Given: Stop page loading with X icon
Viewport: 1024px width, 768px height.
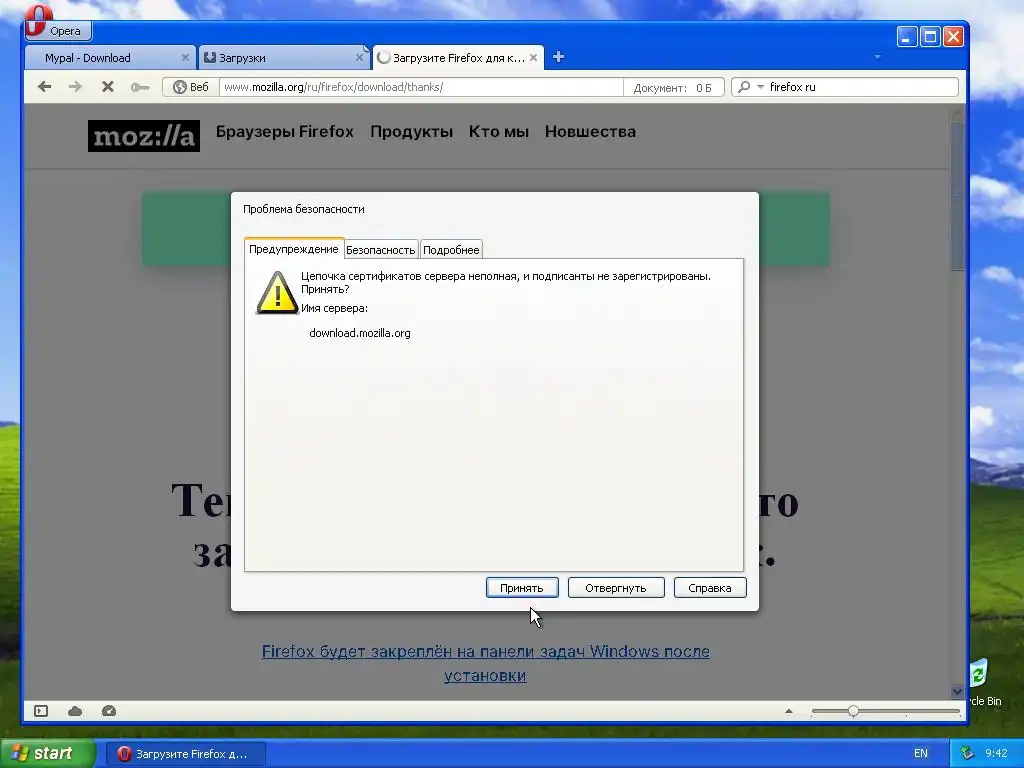Looking at the screenshot, I should point(108,86).
